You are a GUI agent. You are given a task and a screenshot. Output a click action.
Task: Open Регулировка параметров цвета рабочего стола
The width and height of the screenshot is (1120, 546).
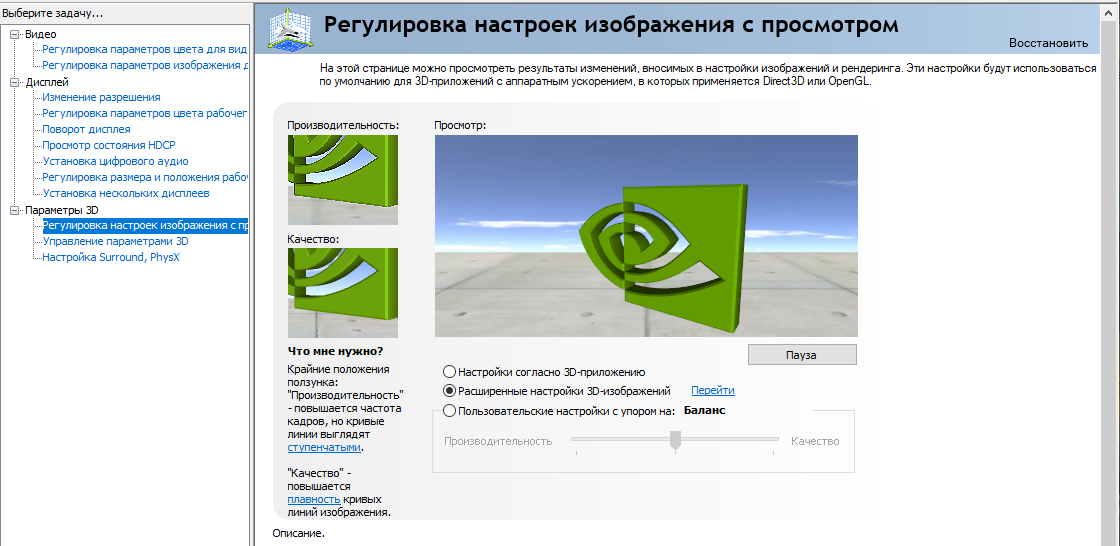pos(144,113)
